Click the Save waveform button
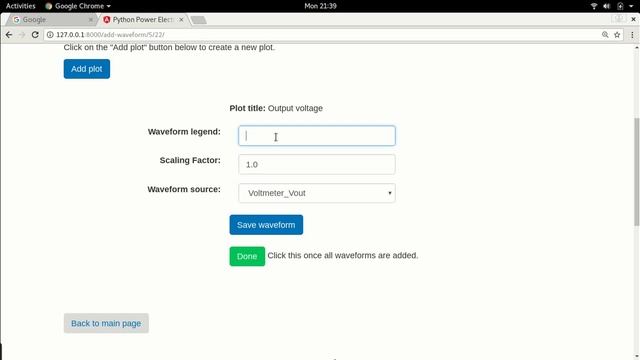The height and width of the screenshot is (360, 640). coord(266,225)
